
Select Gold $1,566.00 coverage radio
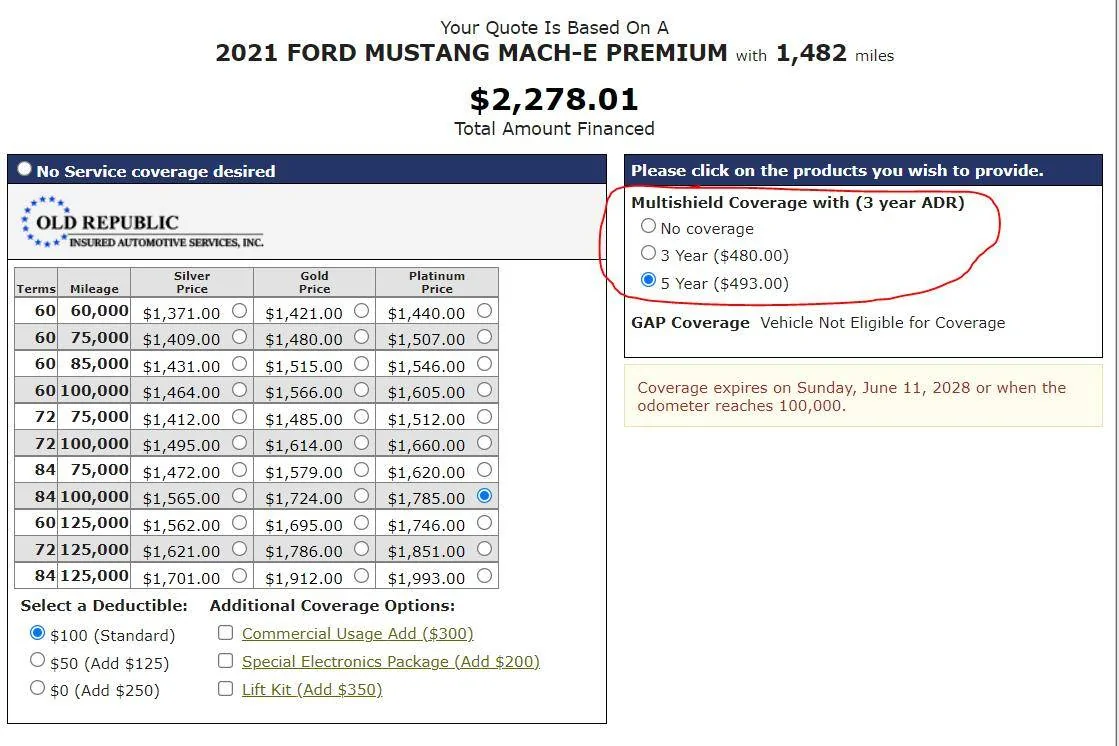pyautogui.click(x=362, y=390)
